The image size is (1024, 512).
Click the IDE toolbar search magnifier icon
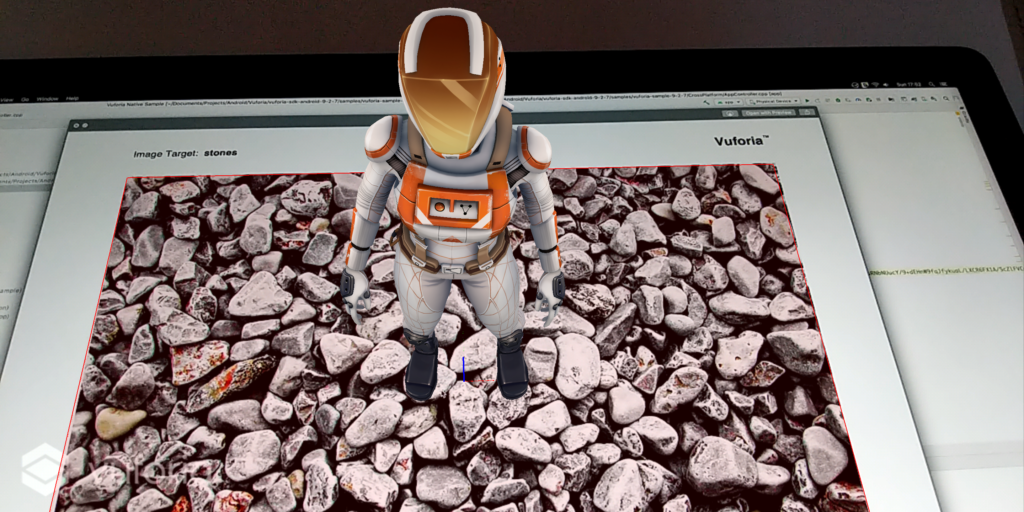pos(945,99)
